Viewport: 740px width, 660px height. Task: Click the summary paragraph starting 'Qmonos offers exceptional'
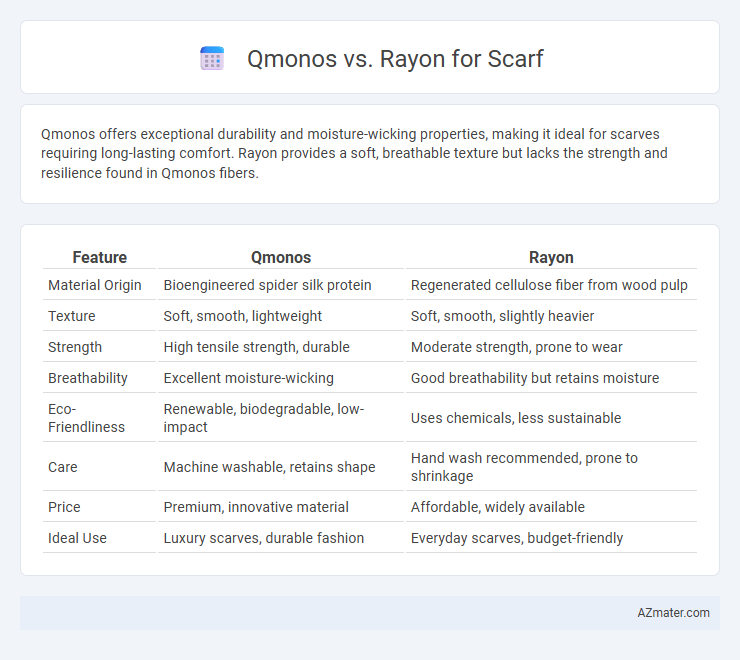tap(354, 153)
